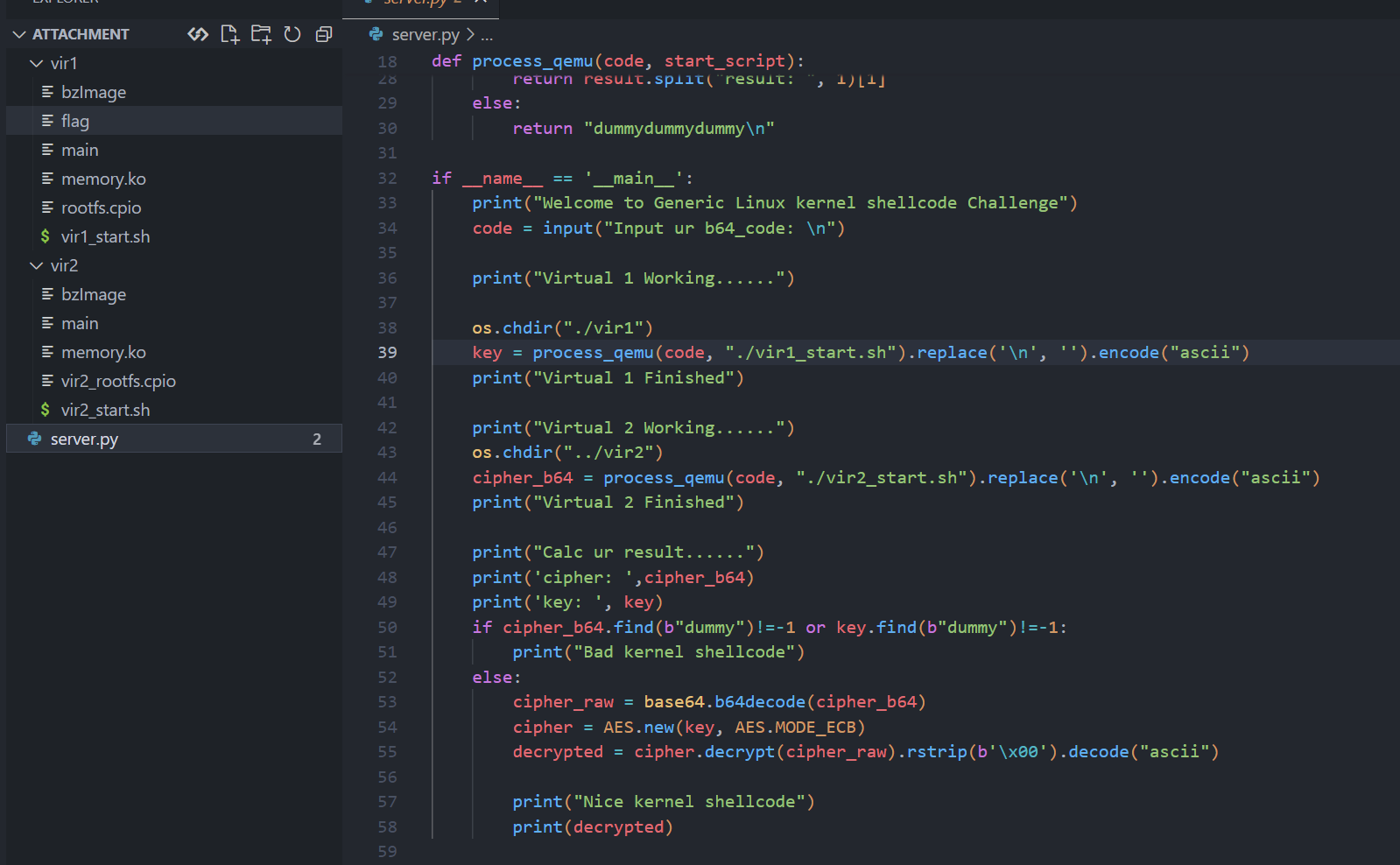The image size is (1400, 865).
Task: Click line number 50 in the gutter
Action: 388,627
